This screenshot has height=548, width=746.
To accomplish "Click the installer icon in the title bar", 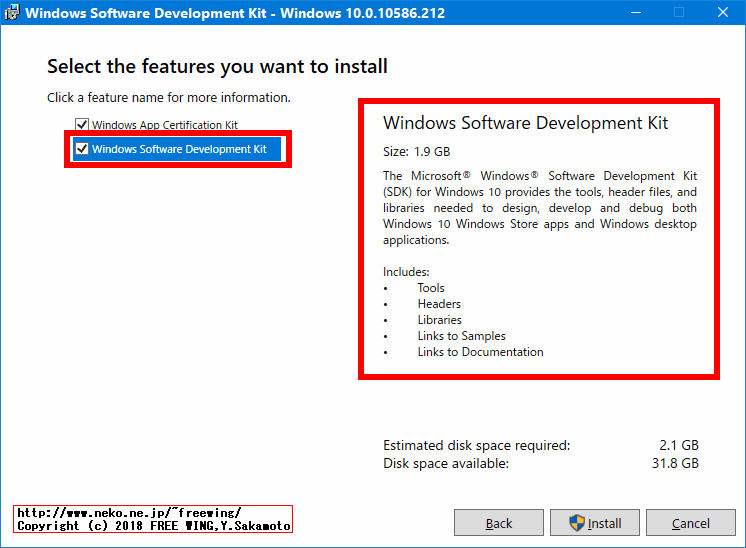I will [x=11, y=12].
